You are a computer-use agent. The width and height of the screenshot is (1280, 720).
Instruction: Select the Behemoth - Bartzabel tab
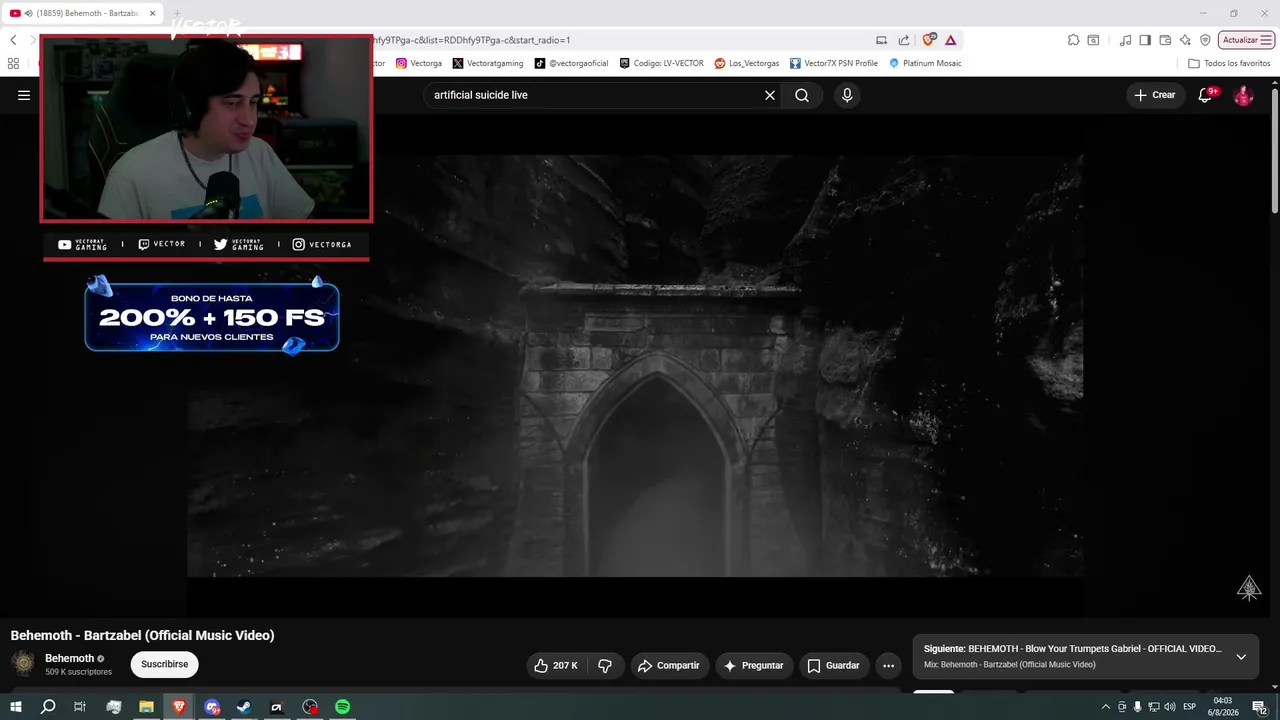(84, 13)
